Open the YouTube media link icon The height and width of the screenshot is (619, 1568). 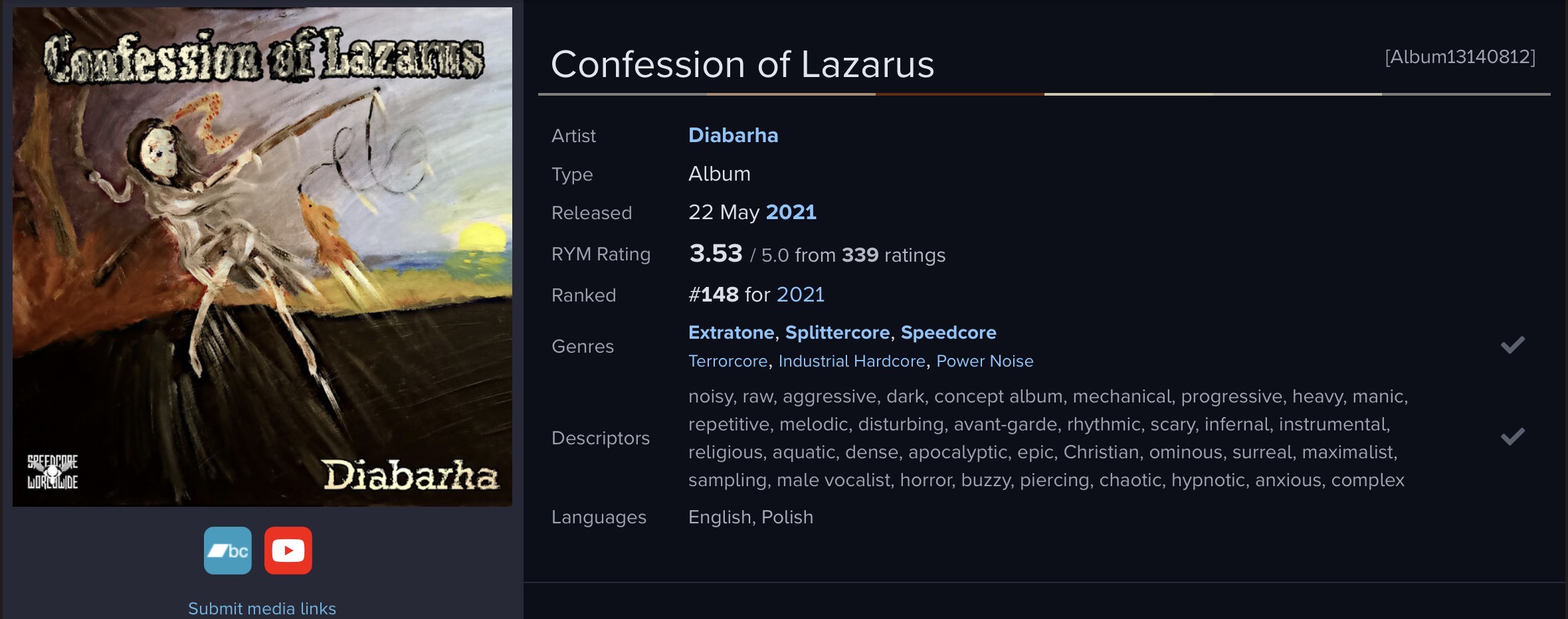point(288,551)
